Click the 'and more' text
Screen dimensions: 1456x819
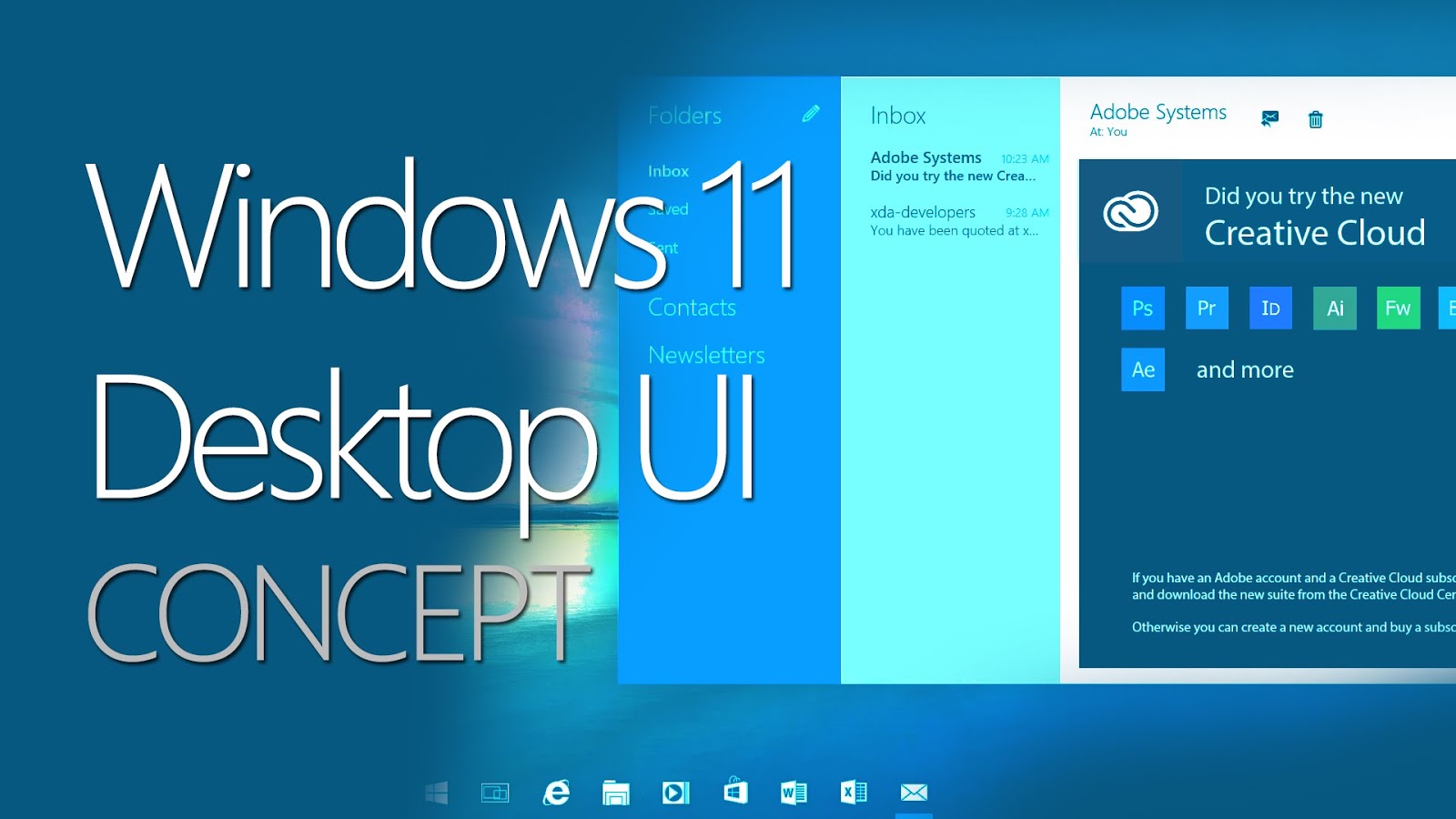click(x=1245, y=369)
